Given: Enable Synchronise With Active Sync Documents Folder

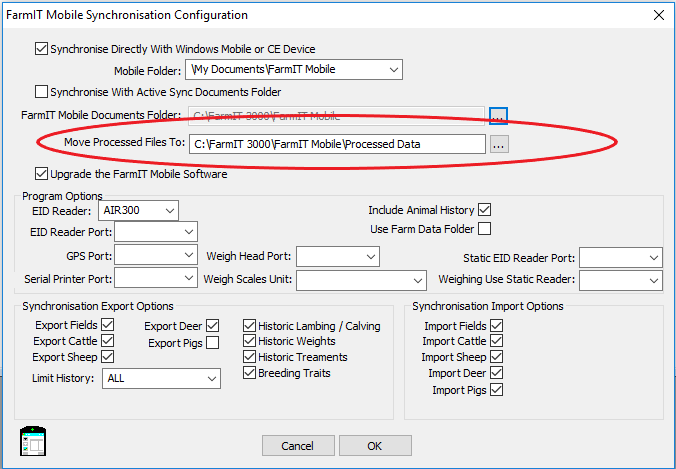Looking at the screenshot, I should [x=41, y=91].
